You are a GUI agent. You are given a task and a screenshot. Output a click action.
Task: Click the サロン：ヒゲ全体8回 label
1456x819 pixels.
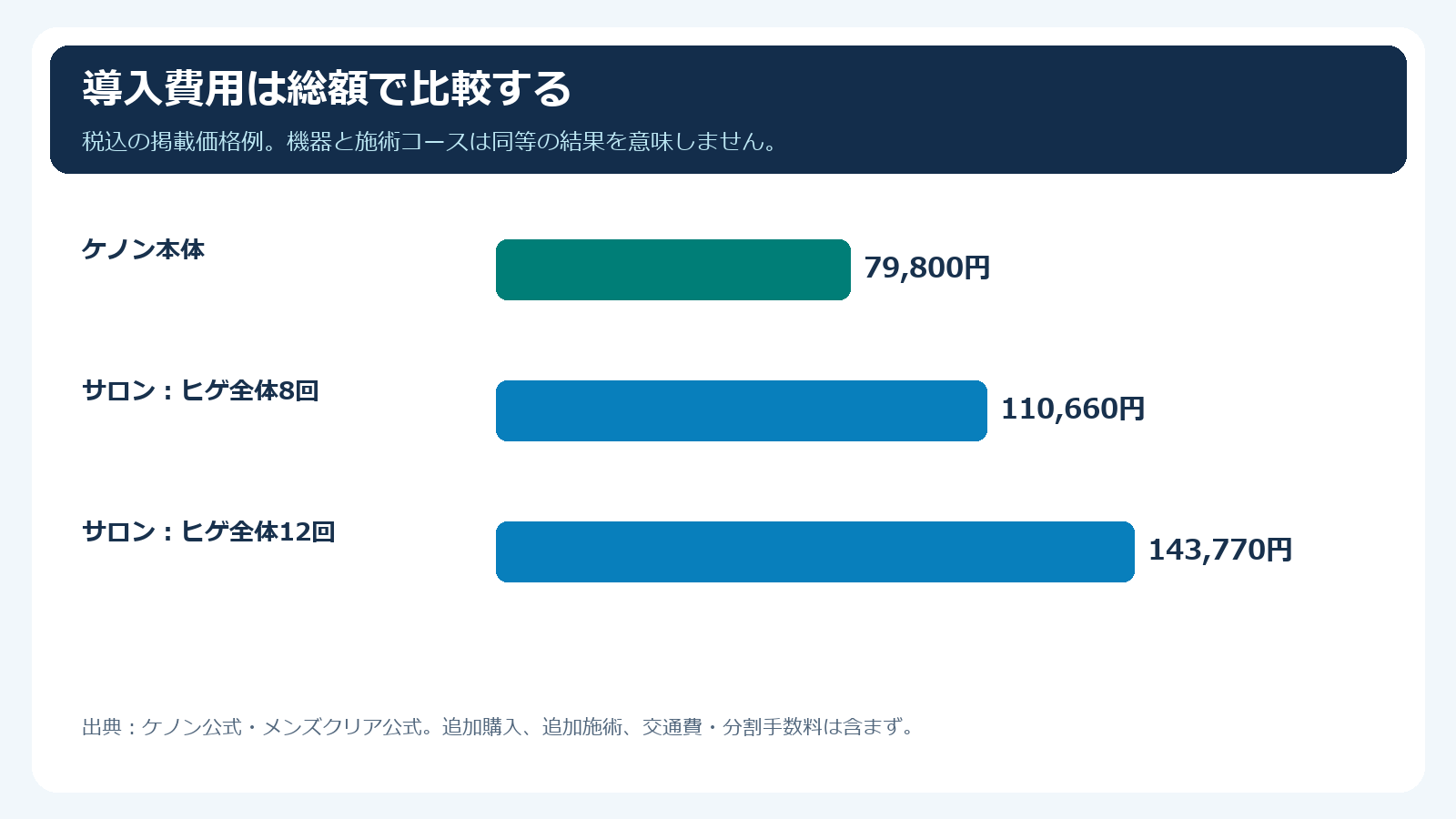click(x=200, y=390)
